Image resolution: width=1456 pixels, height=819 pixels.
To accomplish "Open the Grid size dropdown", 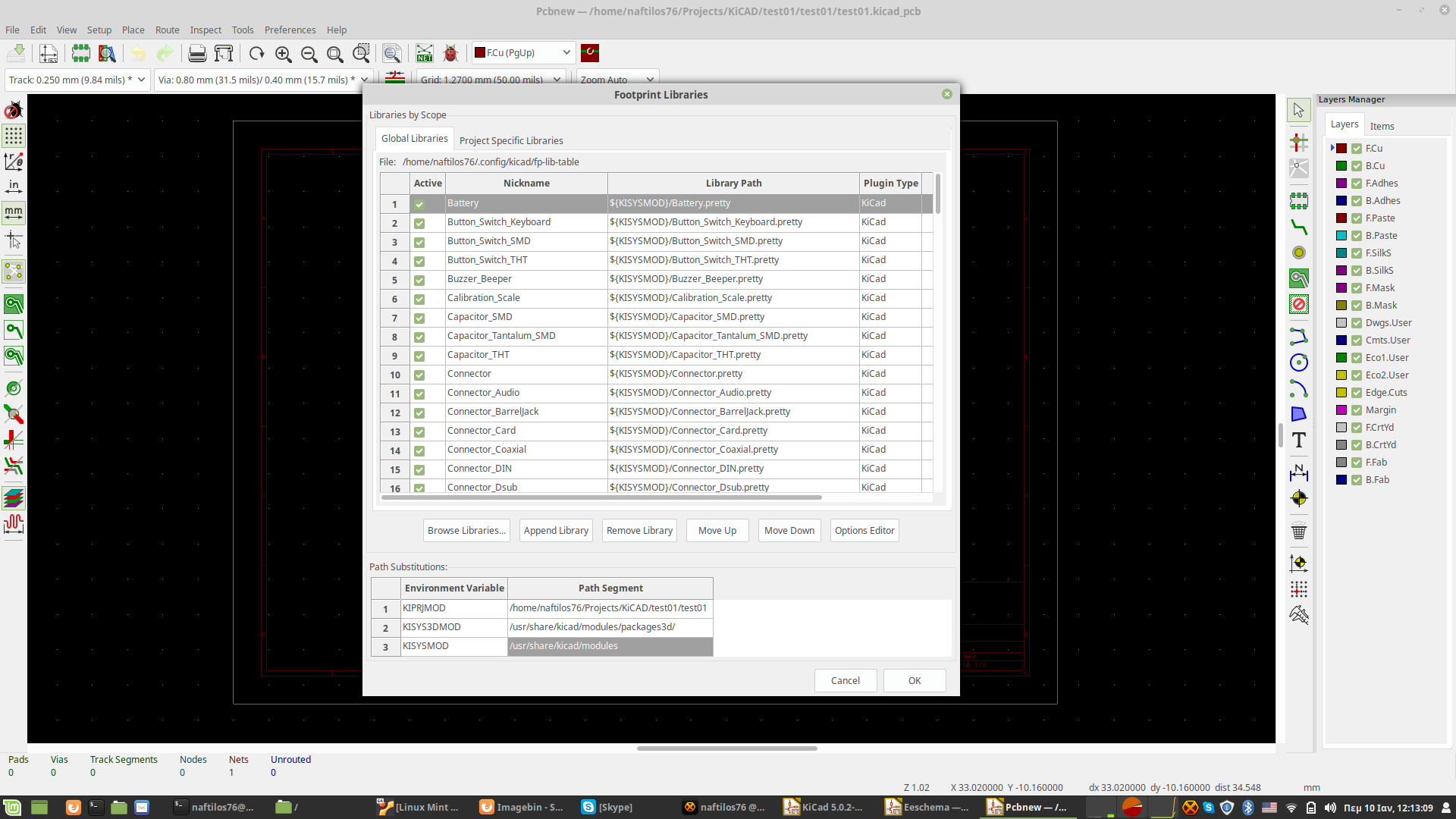I will 491,80.
